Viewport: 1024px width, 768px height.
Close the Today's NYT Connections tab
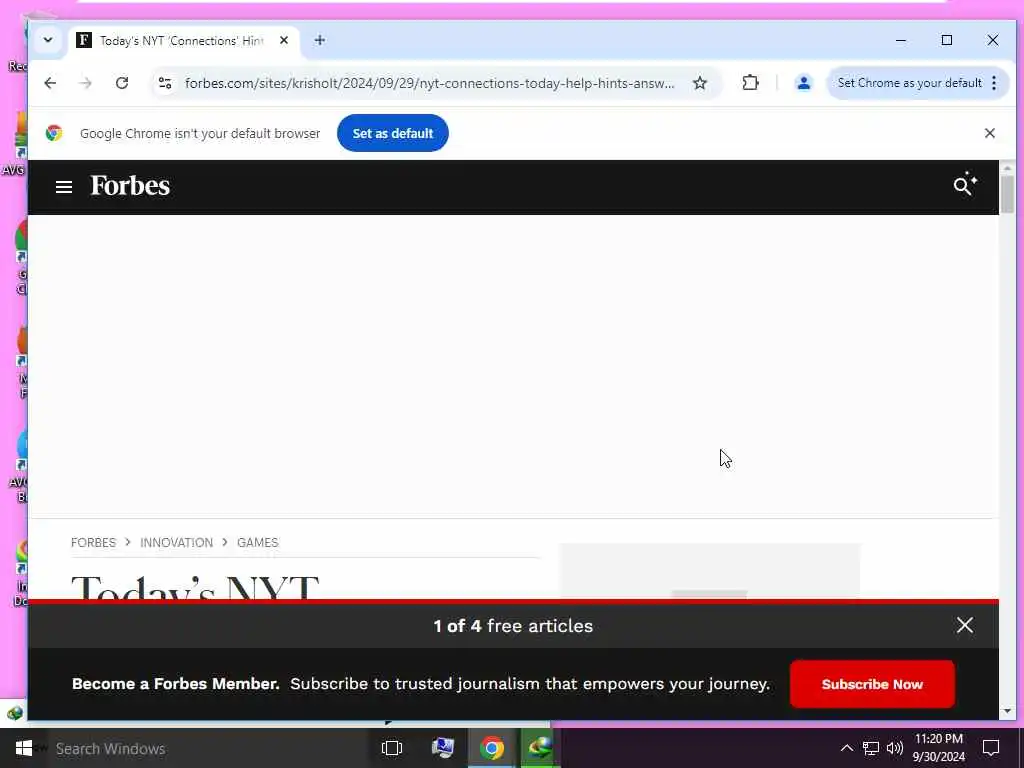click(x=284, y=40)
